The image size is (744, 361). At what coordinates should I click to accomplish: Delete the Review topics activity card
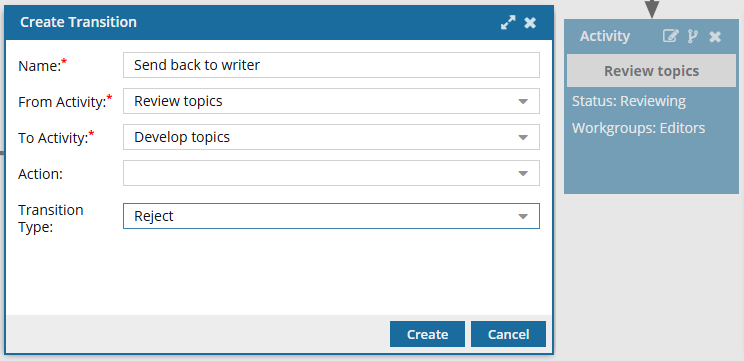(x=715, y=37)
